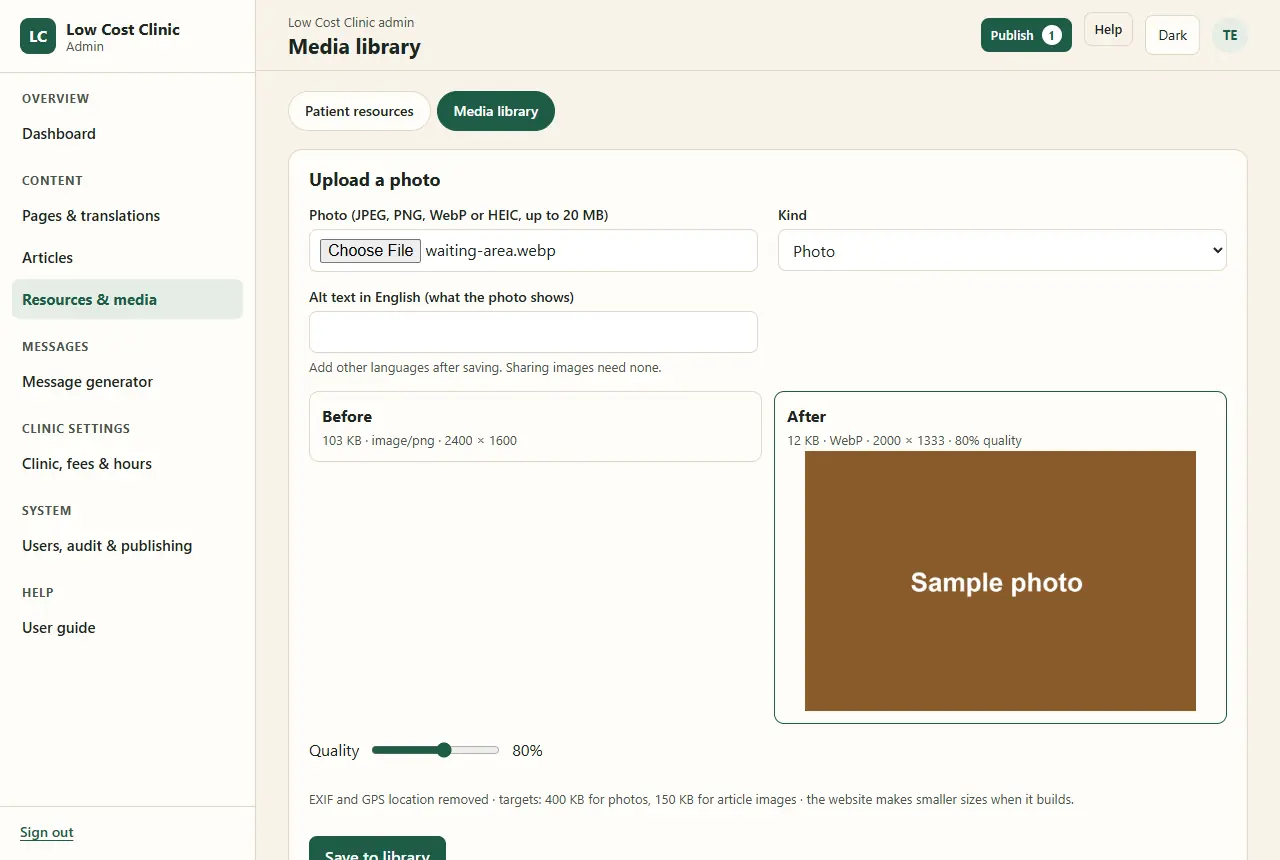This screenshot has height=860, width=1280.
Task: Go to Pages & translations
Action: coord(128,216)
